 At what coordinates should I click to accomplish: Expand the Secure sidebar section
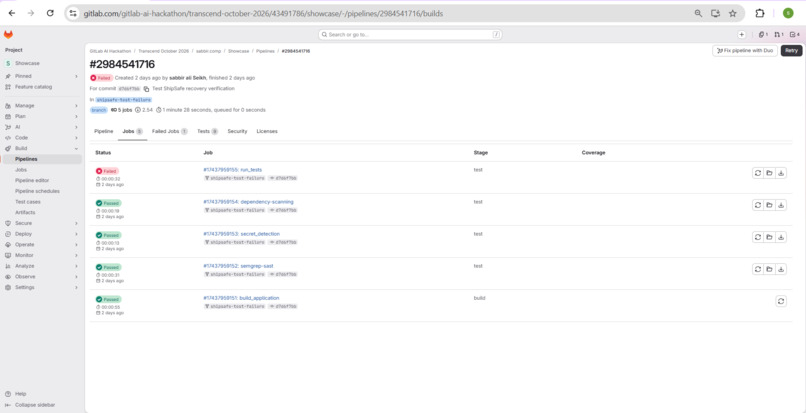[41, 223]
